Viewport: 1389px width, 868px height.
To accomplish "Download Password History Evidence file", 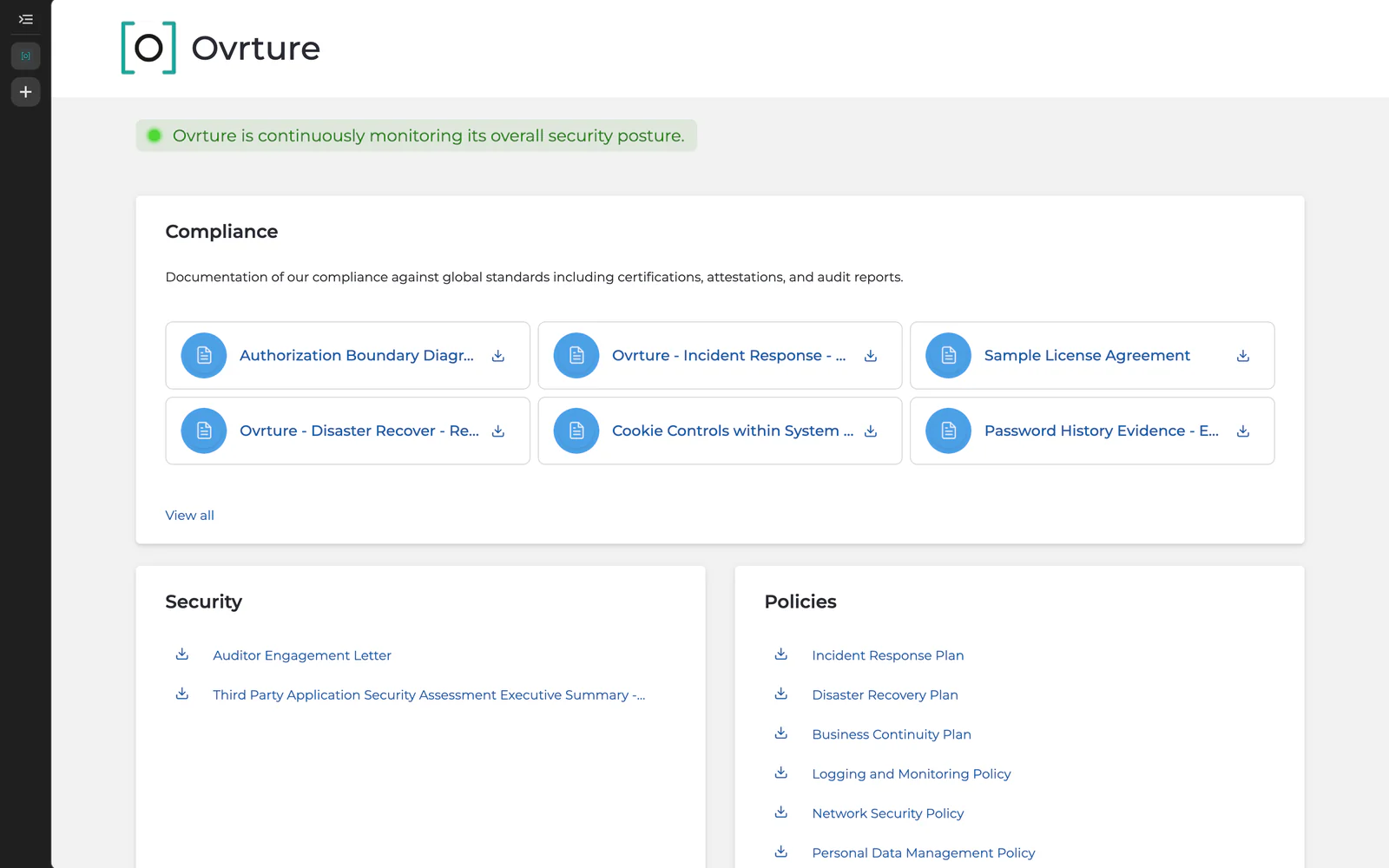I will tap(1243, 431).
